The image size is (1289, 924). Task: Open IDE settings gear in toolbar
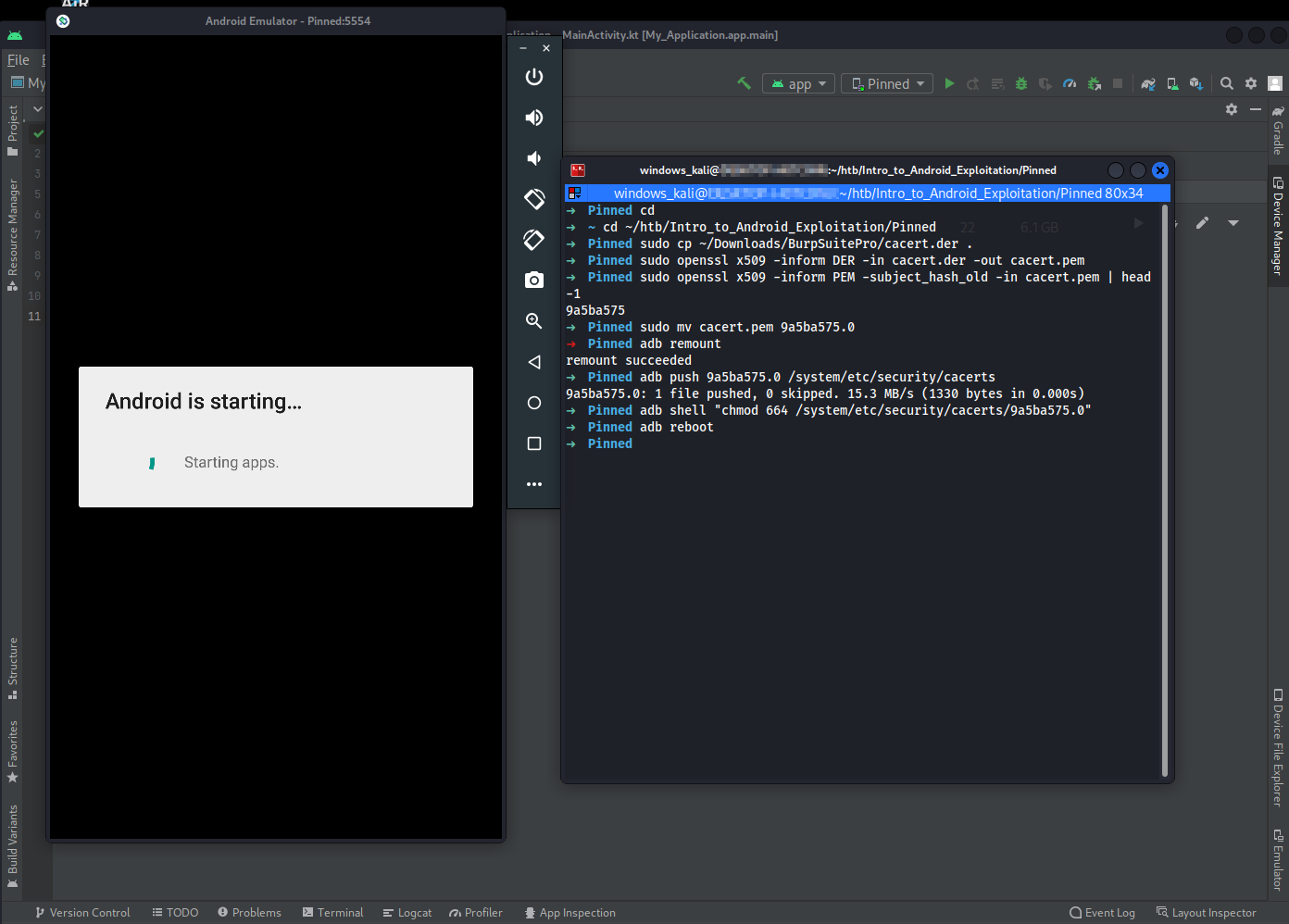pos(1251,83)
